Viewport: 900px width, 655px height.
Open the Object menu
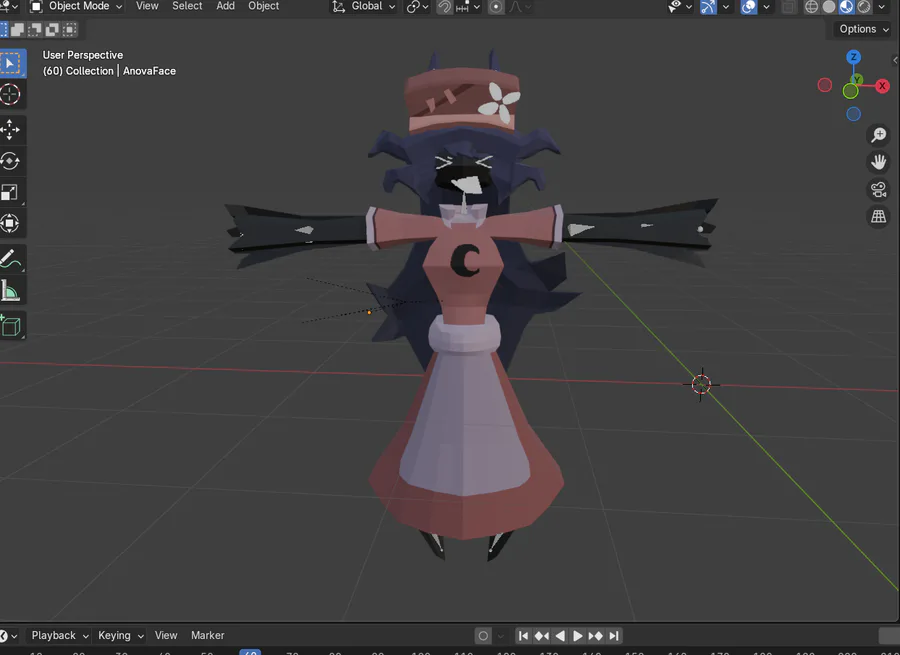[x=263, y=6]
